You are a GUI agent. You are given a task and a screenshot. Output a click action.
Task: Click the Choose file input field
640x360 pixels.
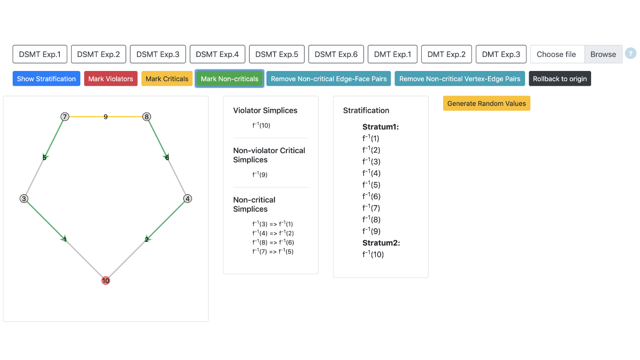click(557, 54)
